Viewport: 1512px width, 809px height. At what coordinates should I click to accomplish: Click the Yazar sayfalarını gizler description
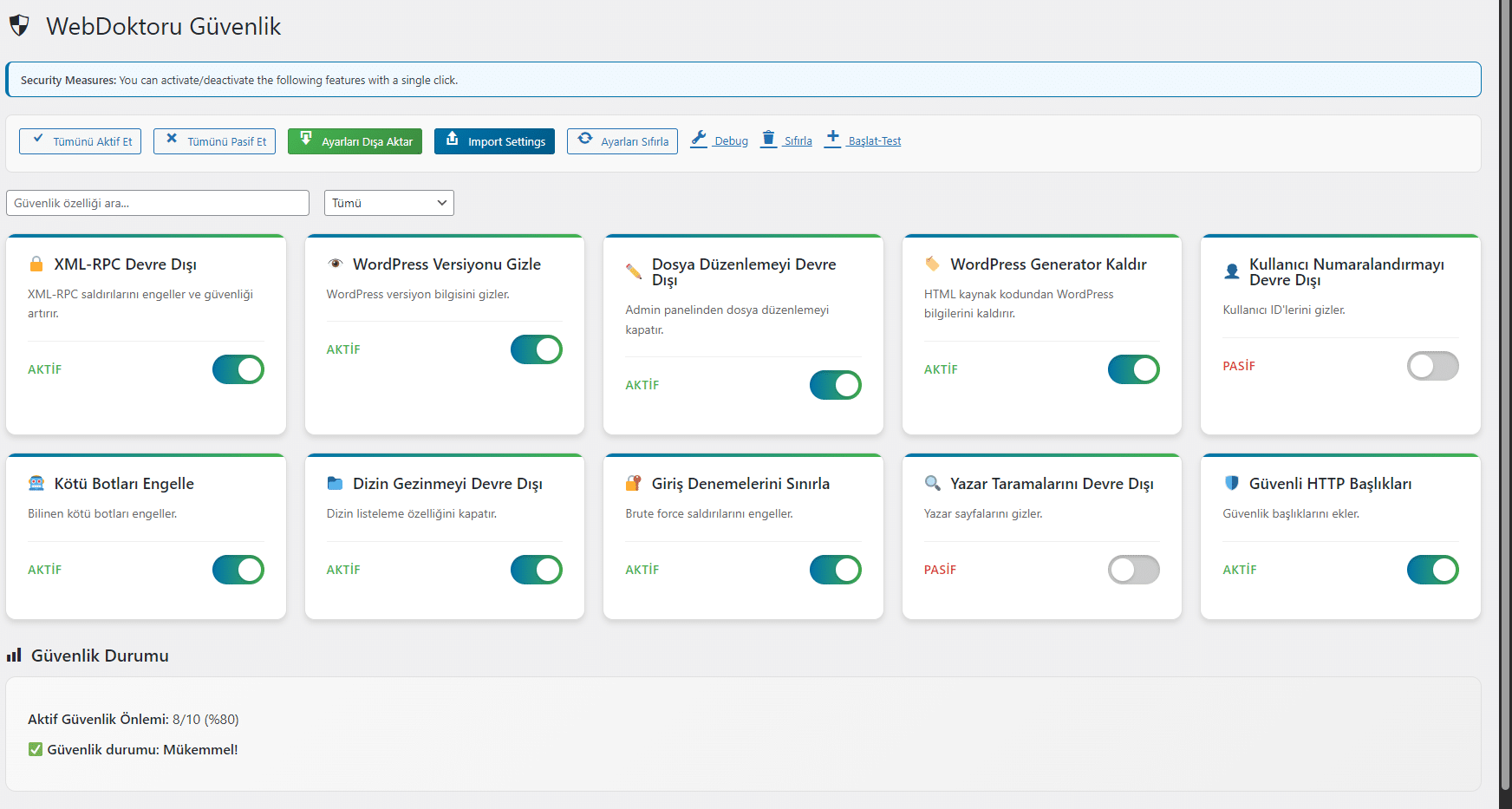(983, 513)
